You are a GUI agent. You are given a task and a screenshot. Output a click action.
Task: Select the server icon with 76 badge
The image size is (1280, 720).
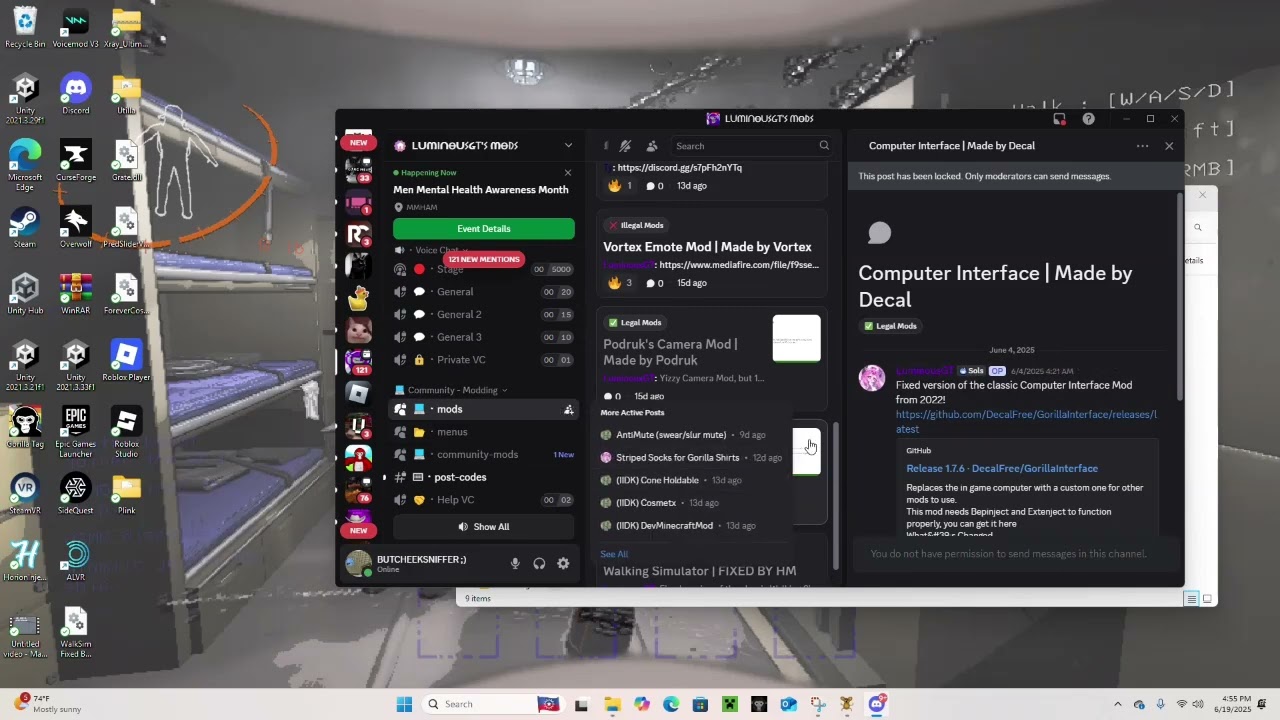click(x=358, y=489)
